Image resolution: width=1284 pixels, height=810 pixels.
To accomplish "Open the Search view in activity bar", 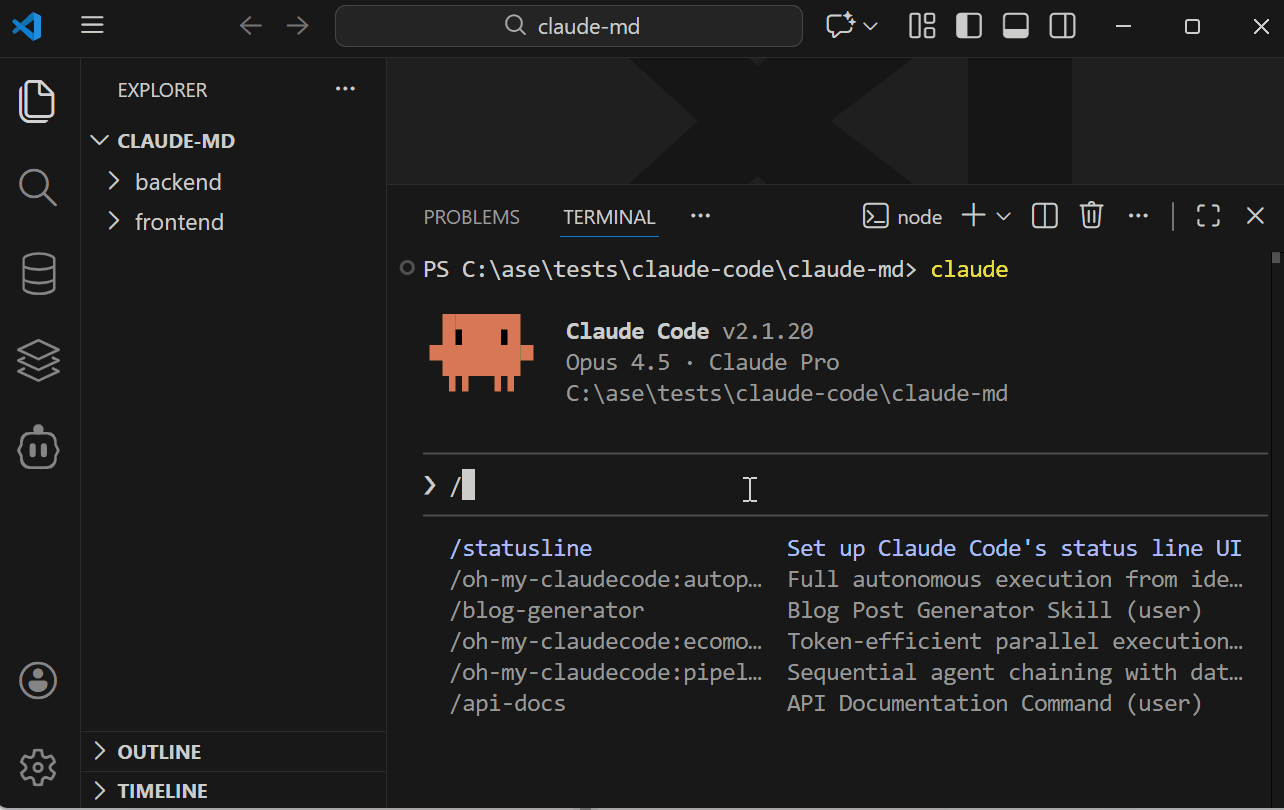I will pyautogui.click(x=38, y=187).
